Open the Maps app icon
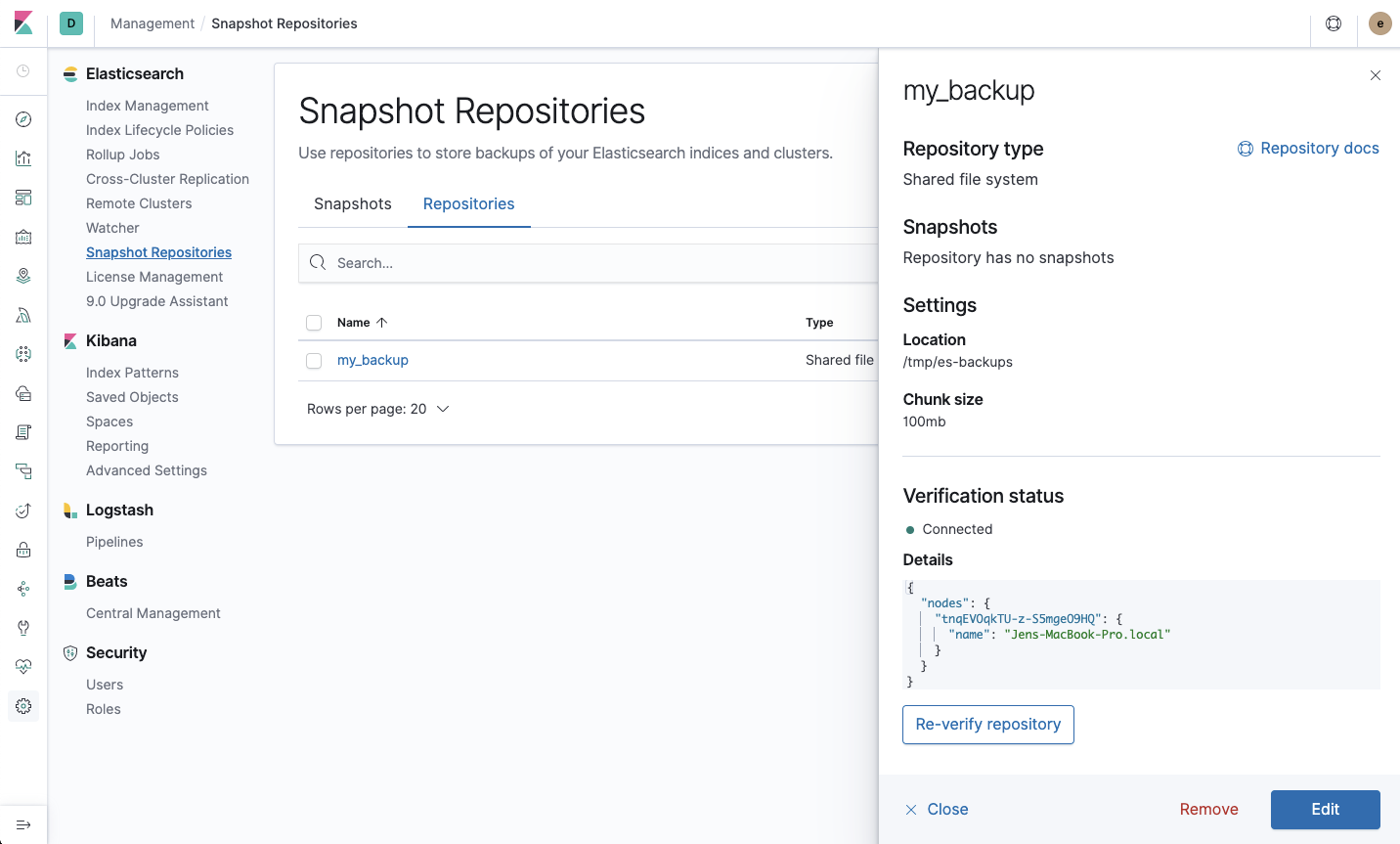1400x844 pixels. [x=23, y=275]
